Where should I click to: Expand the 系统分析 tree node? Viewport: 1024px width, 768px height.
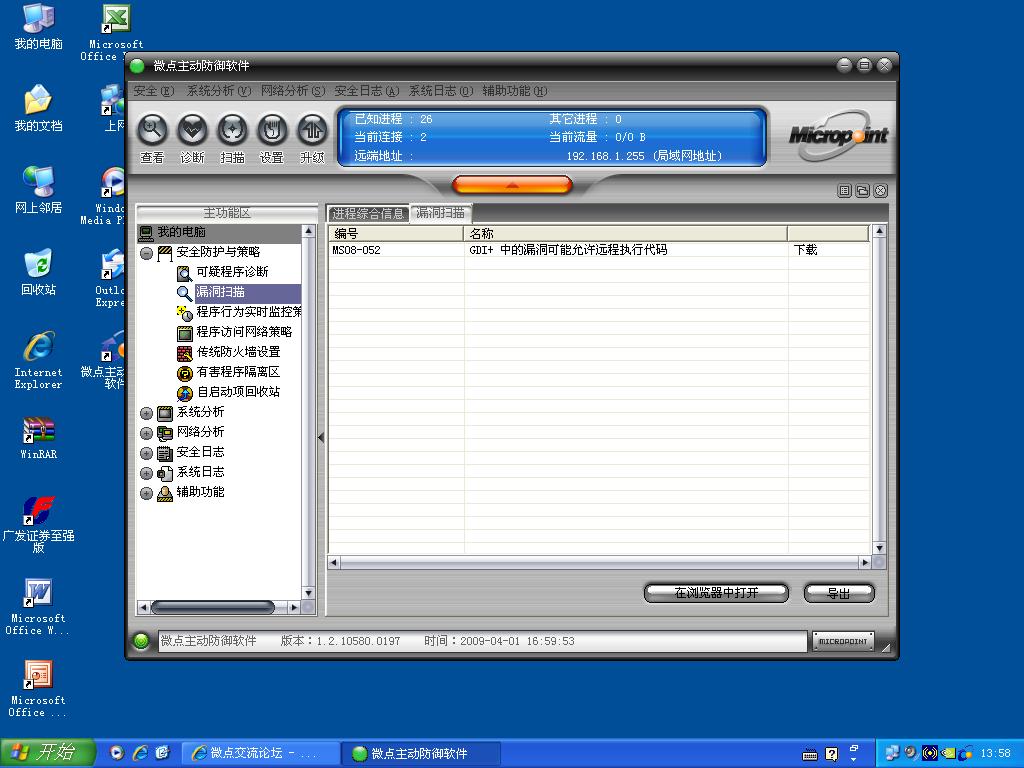click(x=146, y=413)
